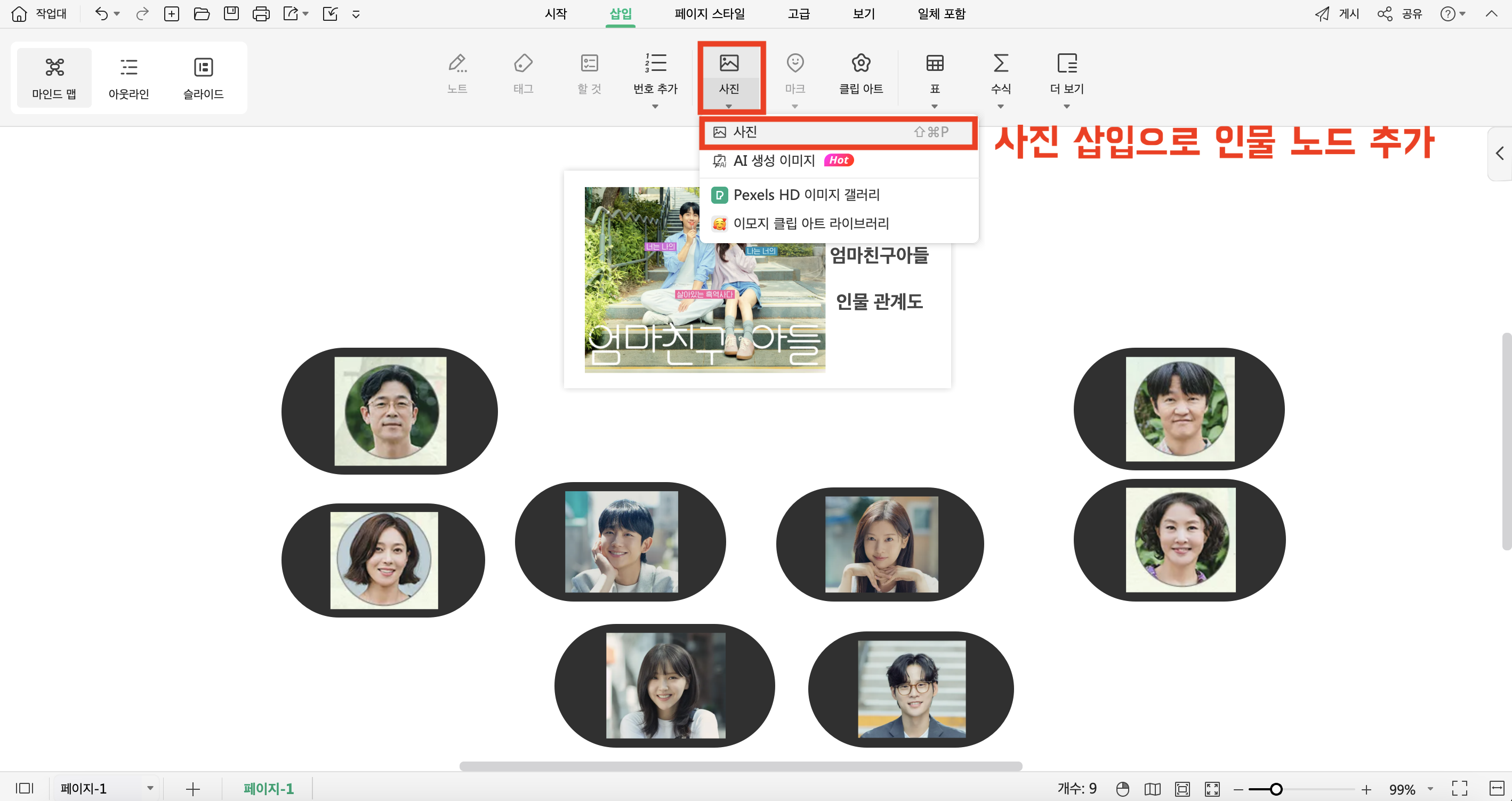
Task: Select the 슬라이드 view mode
Action: (203, 77)
